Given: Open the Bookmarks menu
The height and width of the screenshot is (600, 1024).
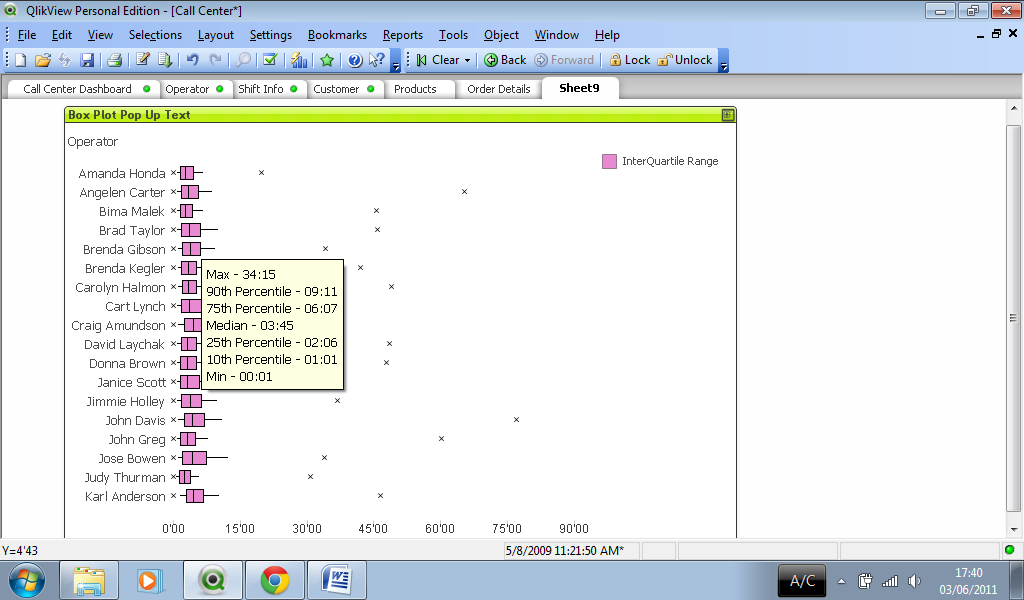Looking at the screenshot, I should pos(337,35).
